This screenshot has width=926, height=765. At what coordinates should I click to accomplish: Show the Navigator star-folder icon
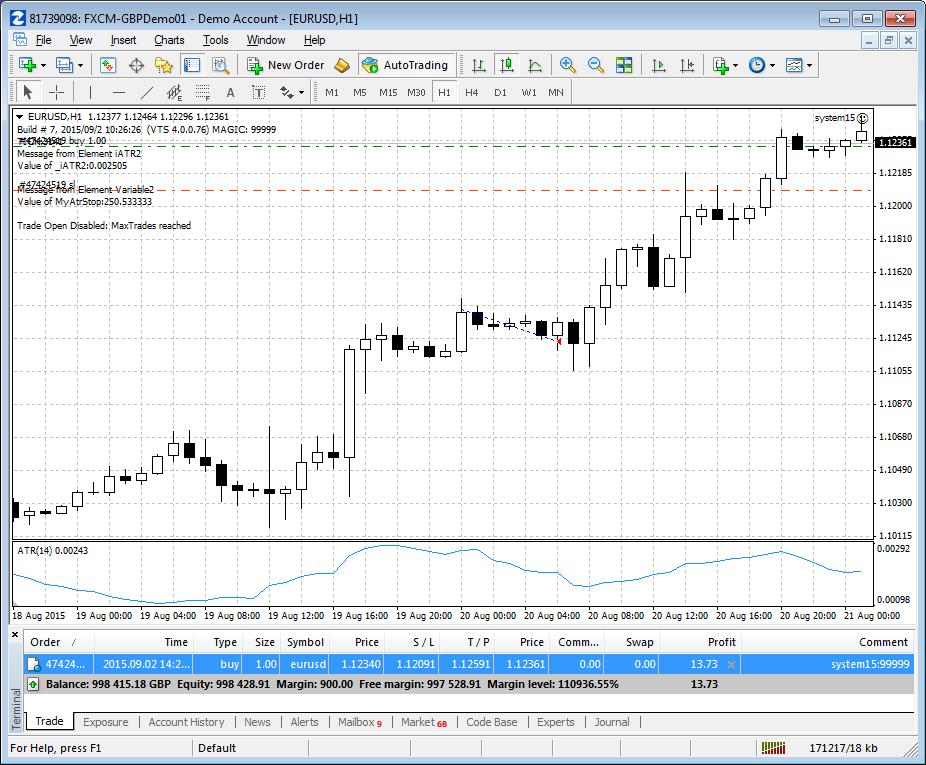pos(164,65)
